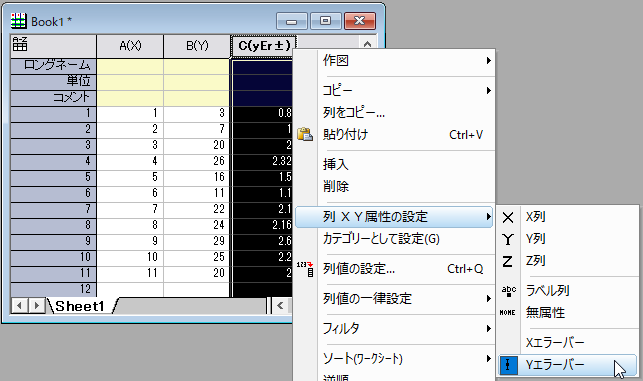Select the ロングネーム row header
The height and width of the screenshot is (381, 643).
pyautogui.click(x=53, y=65)
